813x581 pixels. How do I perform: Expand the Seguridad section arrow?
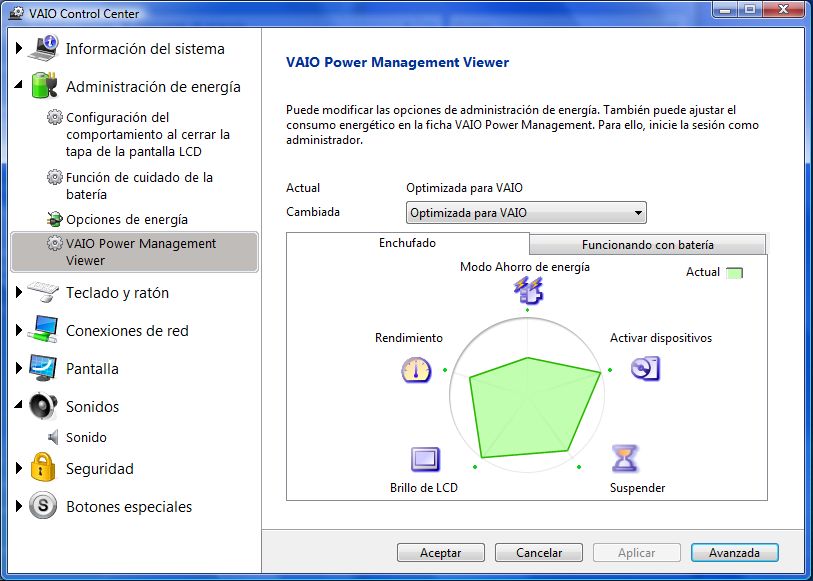point(19,468)
